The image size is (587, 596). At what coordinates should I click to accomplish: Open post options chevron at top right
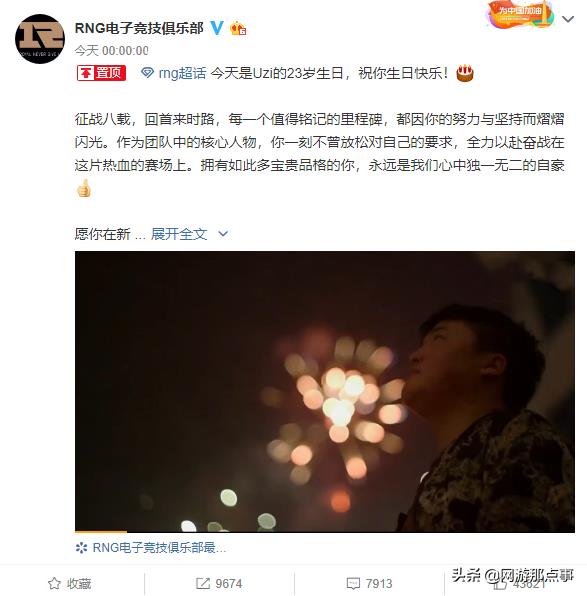[568, 19]
